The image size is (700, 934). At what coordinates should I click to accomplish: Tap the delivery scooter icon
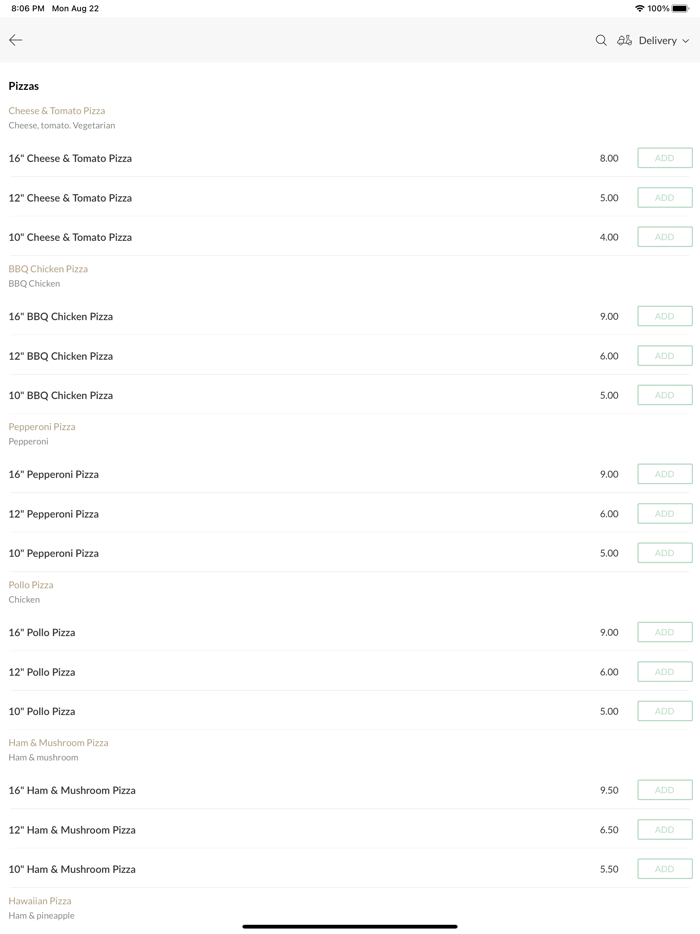[x=624, y=40]
